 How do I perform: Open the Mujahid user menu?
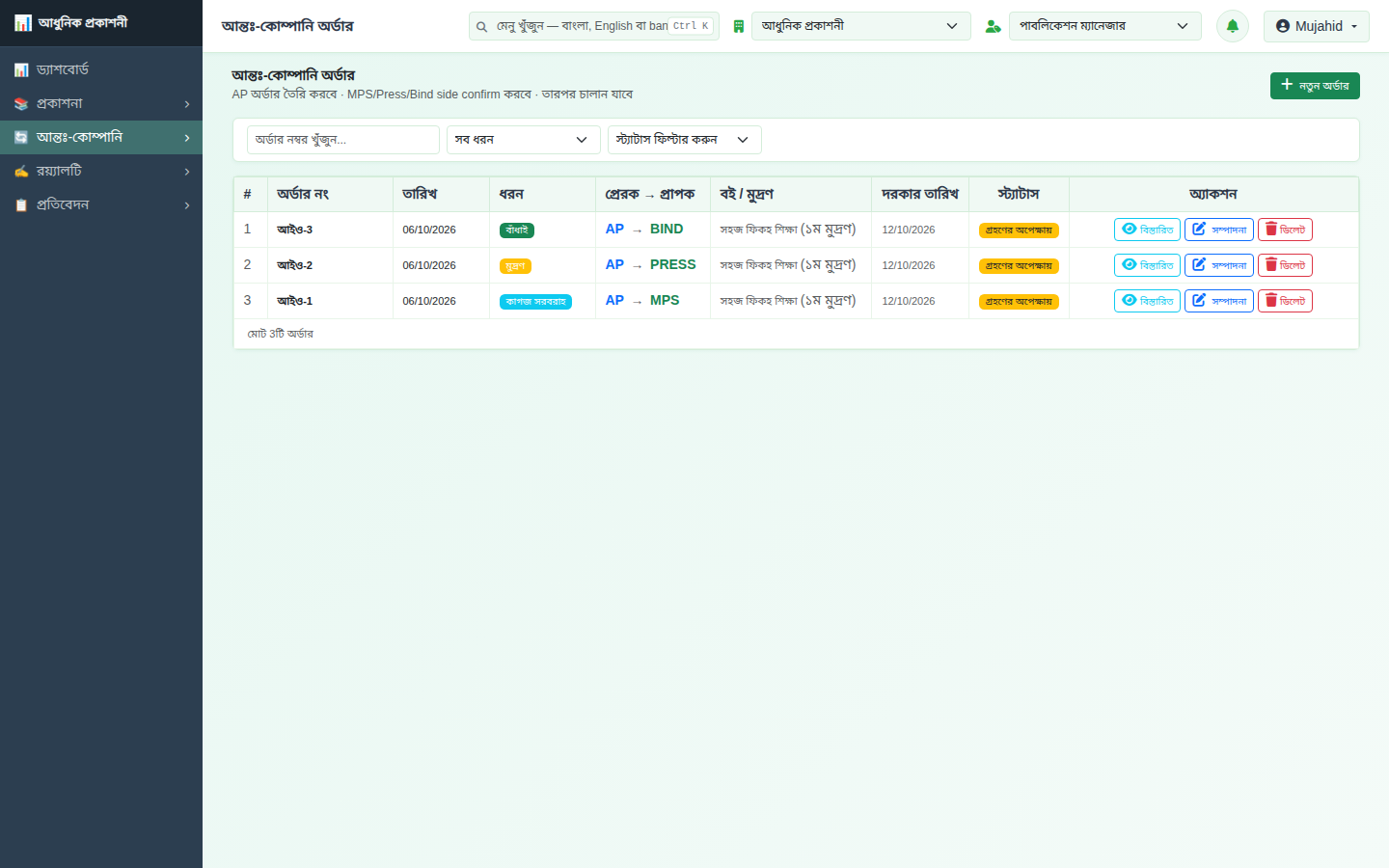pyautogui.click(x=1316, y=26)
